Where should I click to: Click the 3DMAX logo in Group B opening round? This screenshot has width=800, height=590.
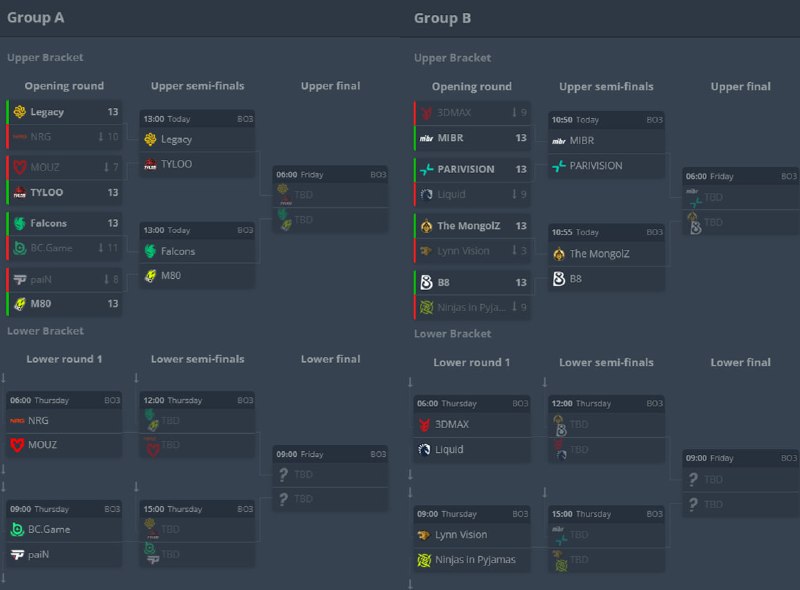pos(427,113)
